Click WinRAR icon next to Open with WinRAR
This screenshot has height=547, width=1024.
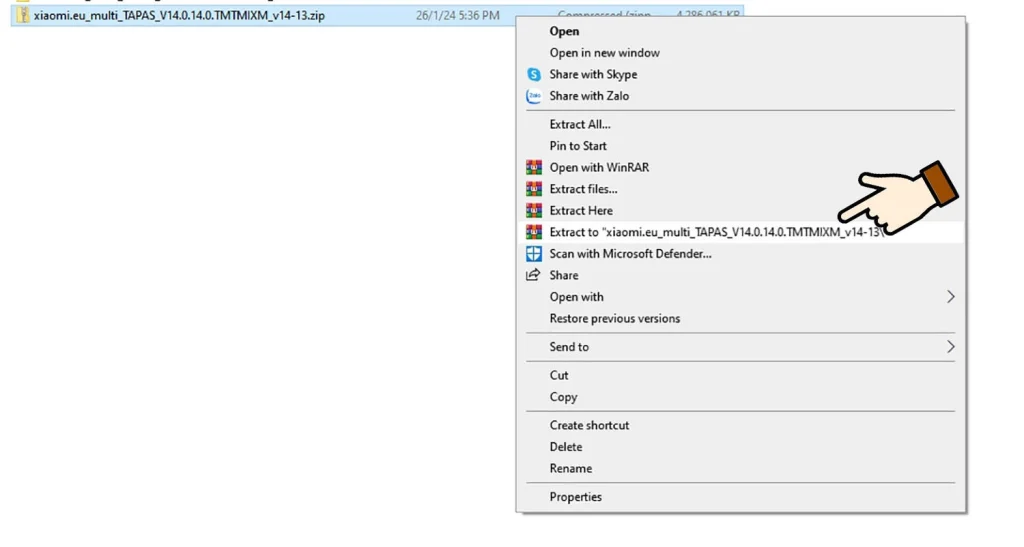534,168
